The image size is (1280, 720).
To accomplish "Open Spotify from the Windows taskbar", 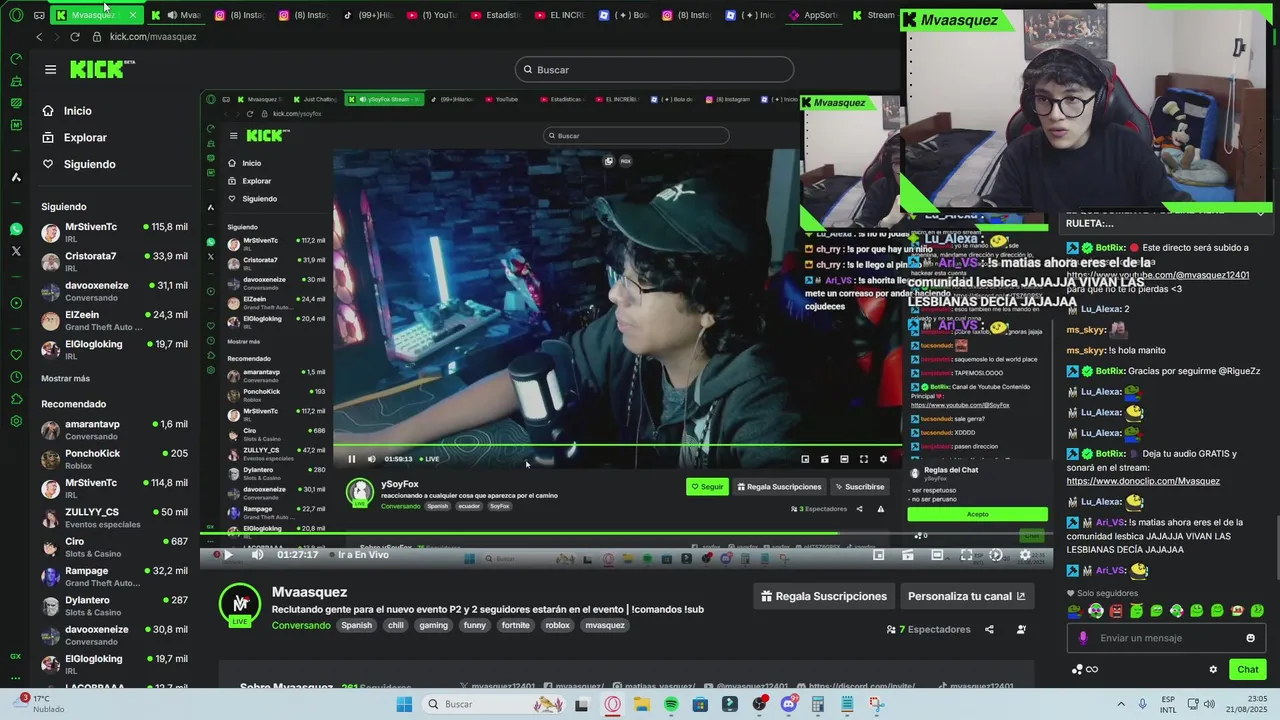I will (x=671, y=704).
